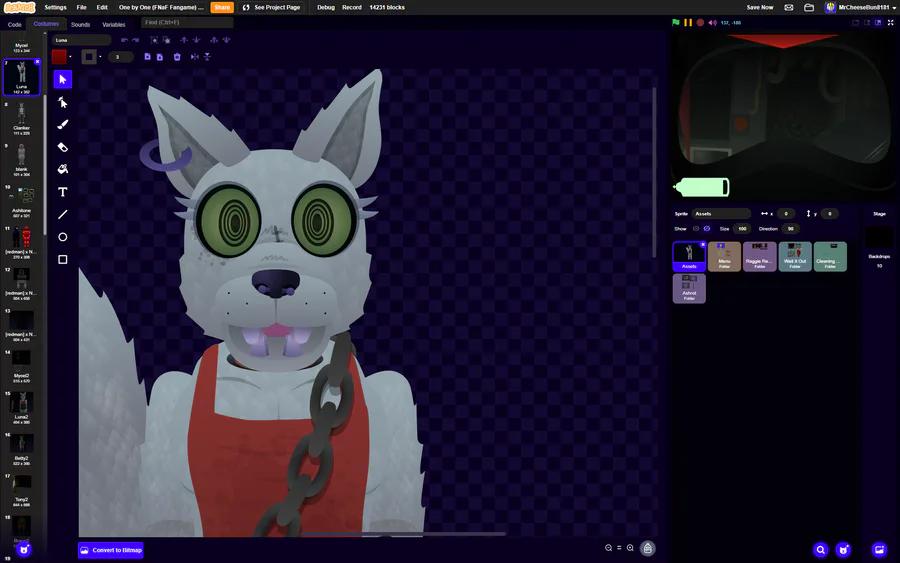This screenshot has height=563, width=900.
Task: Switch to the Sounds tab
Action: click(x=80, y=25)
